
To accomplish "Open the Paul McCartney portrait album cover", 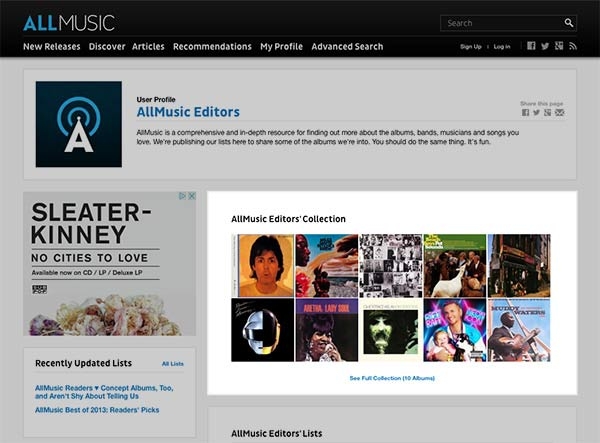I will click(262, 265).
